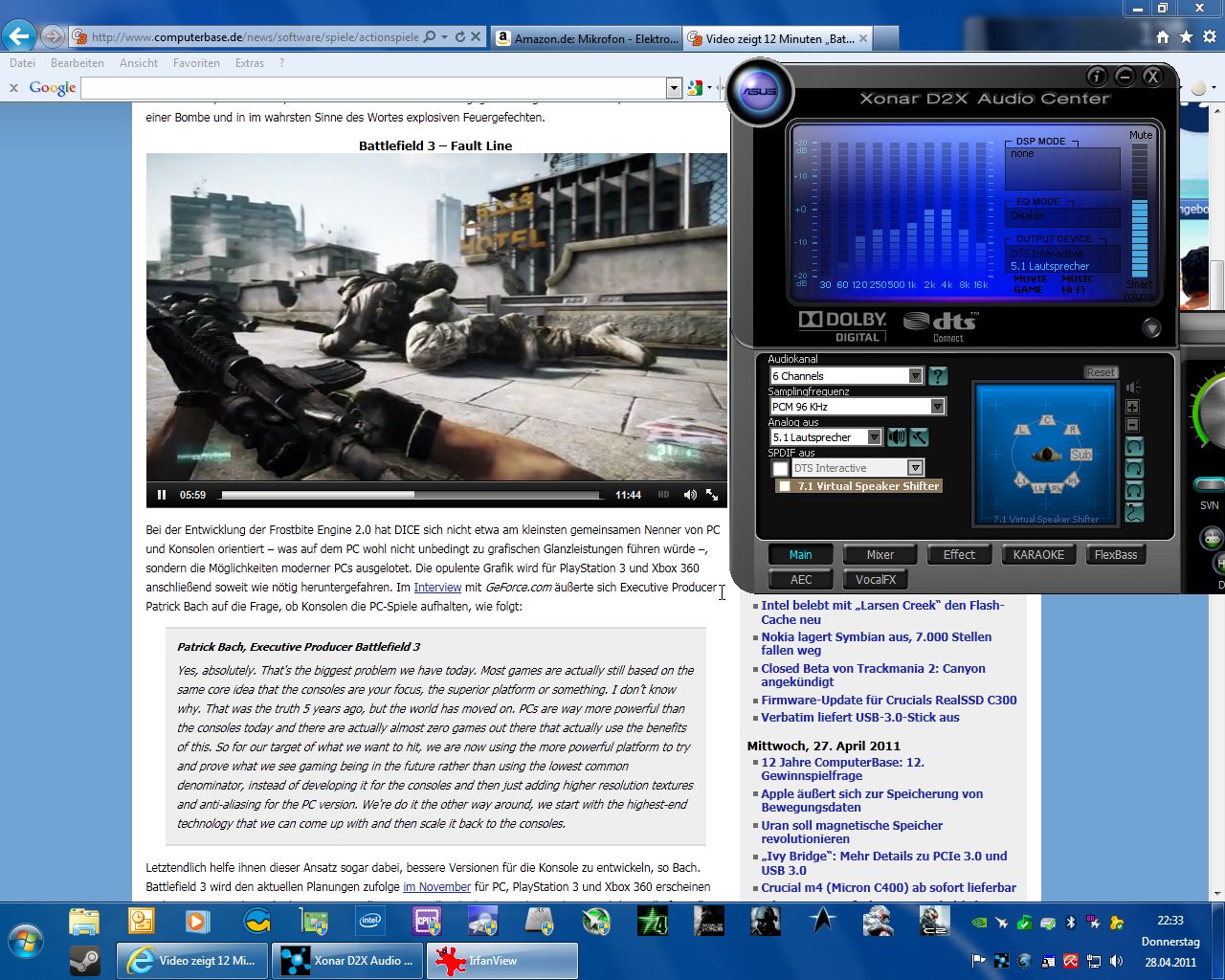Open the Internet Explorer favorites star icon
Screen dimensions: 1225x980
click(x=1186, y=36)
